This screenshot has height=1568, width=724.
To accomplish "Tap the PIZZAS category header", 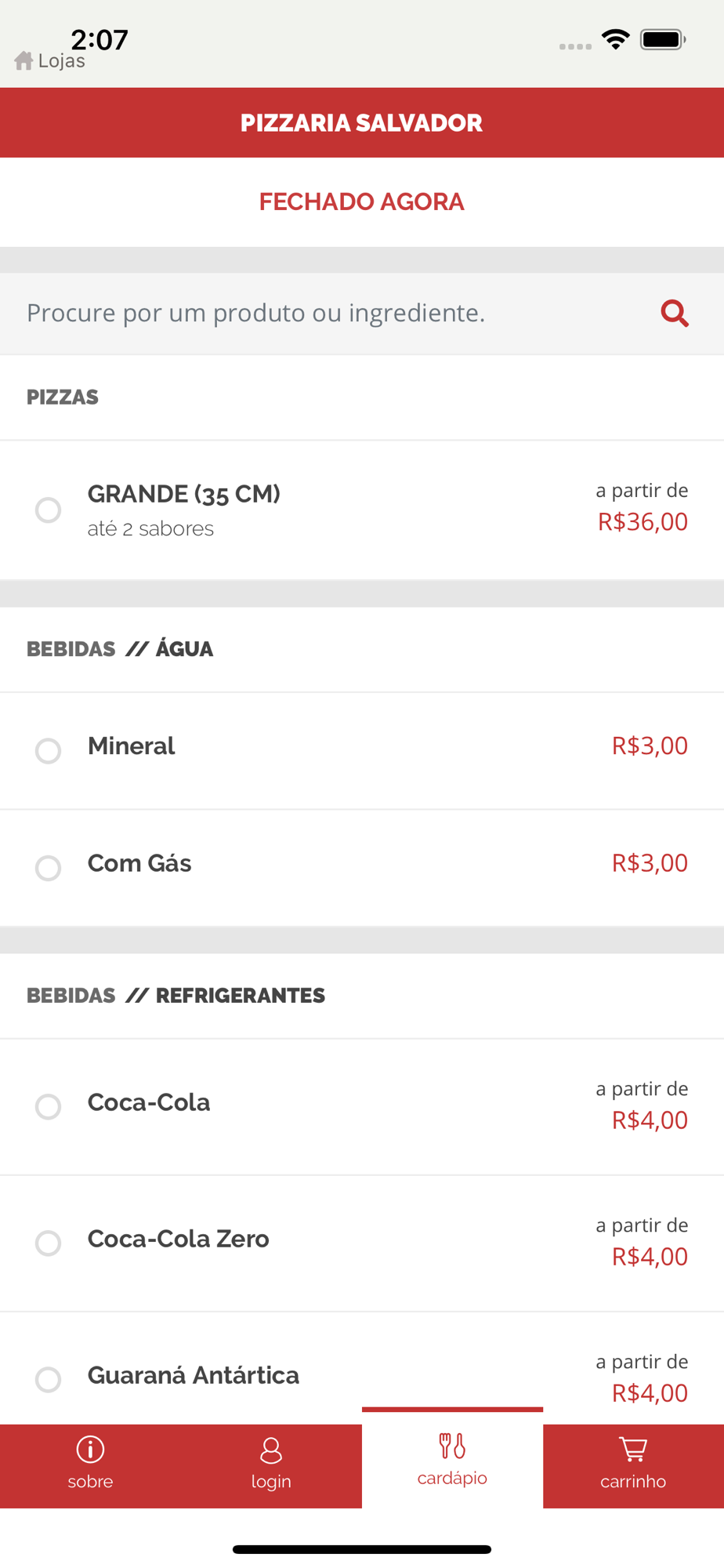I will (63, 397).
